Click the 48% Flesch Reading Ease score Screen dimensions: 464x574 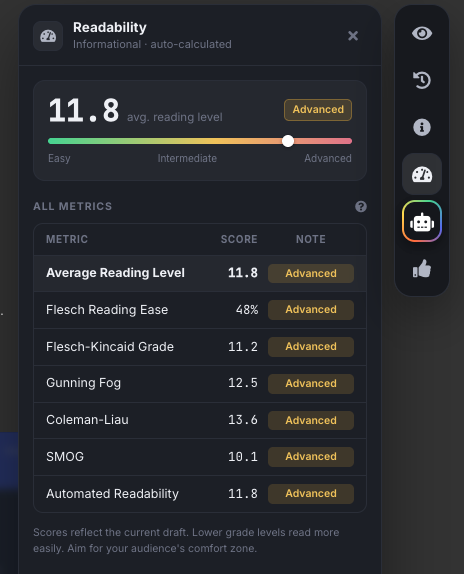coord(247,310)
